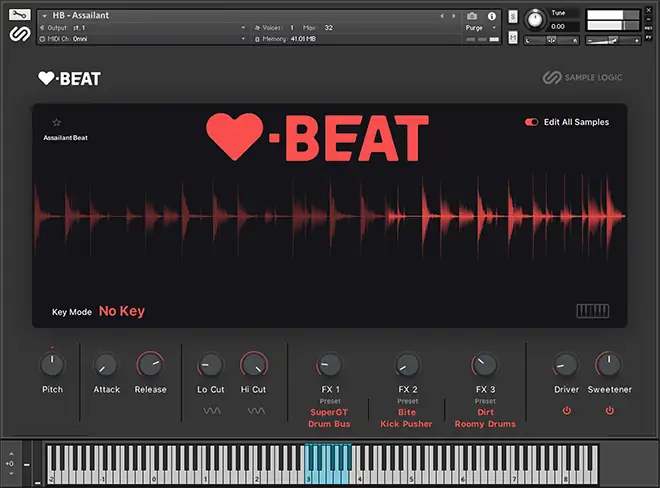
Task: Adjust the pan slider under Tune knob
Action: coord(551,40)
